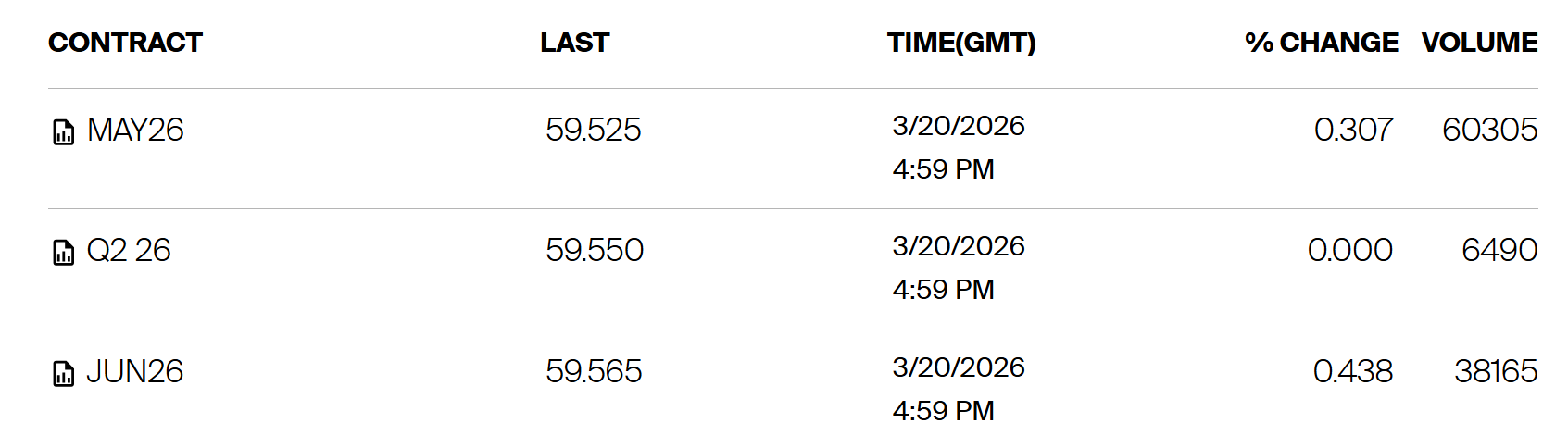
Task: Sort by the LAST column header
Action: (x=574, y=43)
